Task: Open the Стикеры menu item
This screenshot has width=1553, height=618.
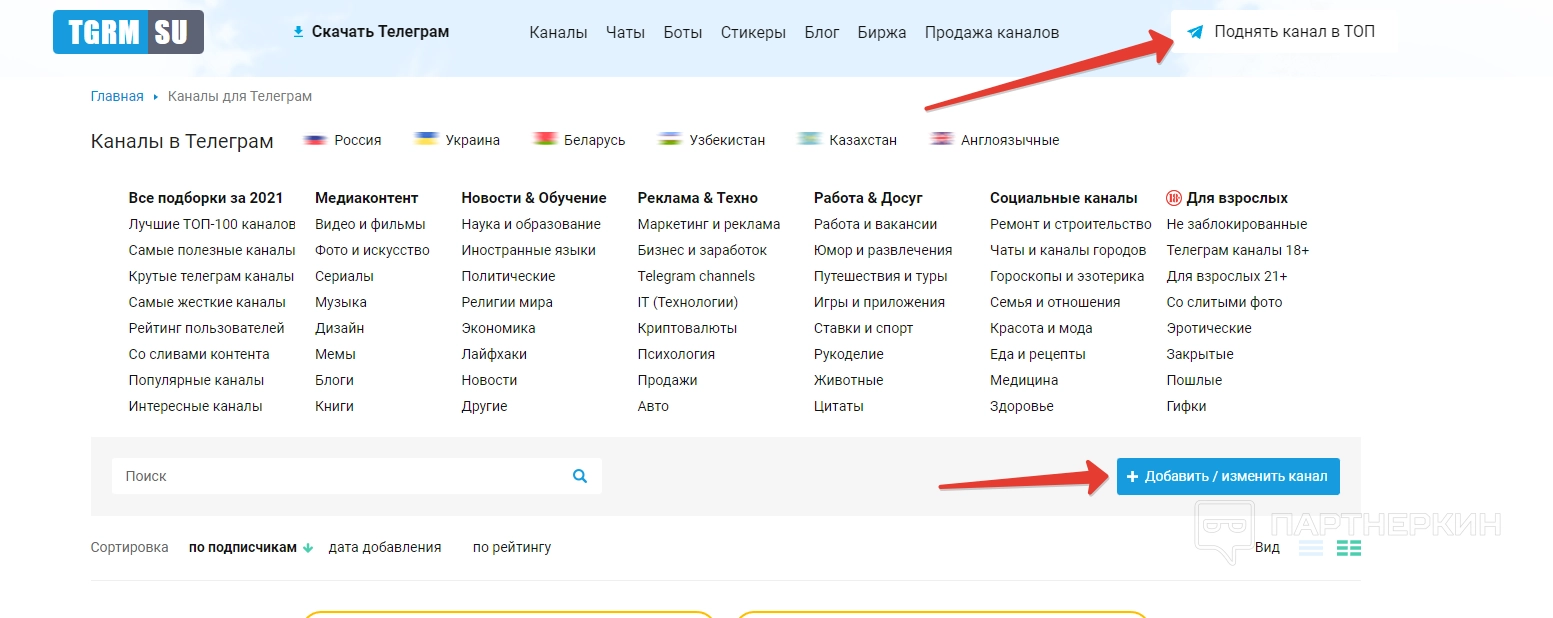Action: point(753,32)
